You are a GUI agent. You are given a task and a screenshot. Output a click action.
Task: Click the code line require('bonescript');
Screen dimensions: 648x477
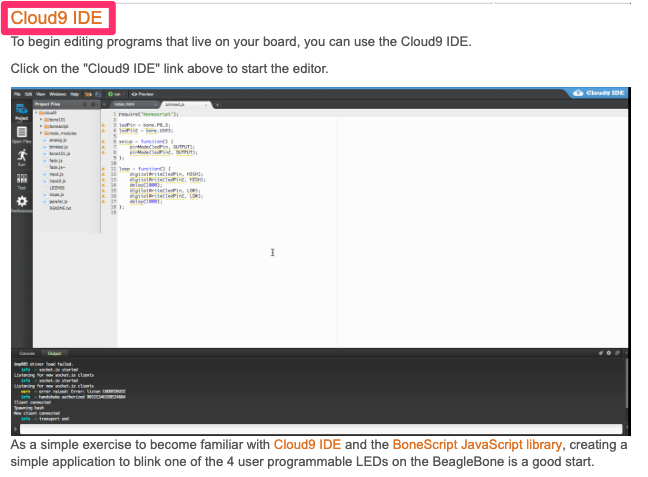click(148, 114)
